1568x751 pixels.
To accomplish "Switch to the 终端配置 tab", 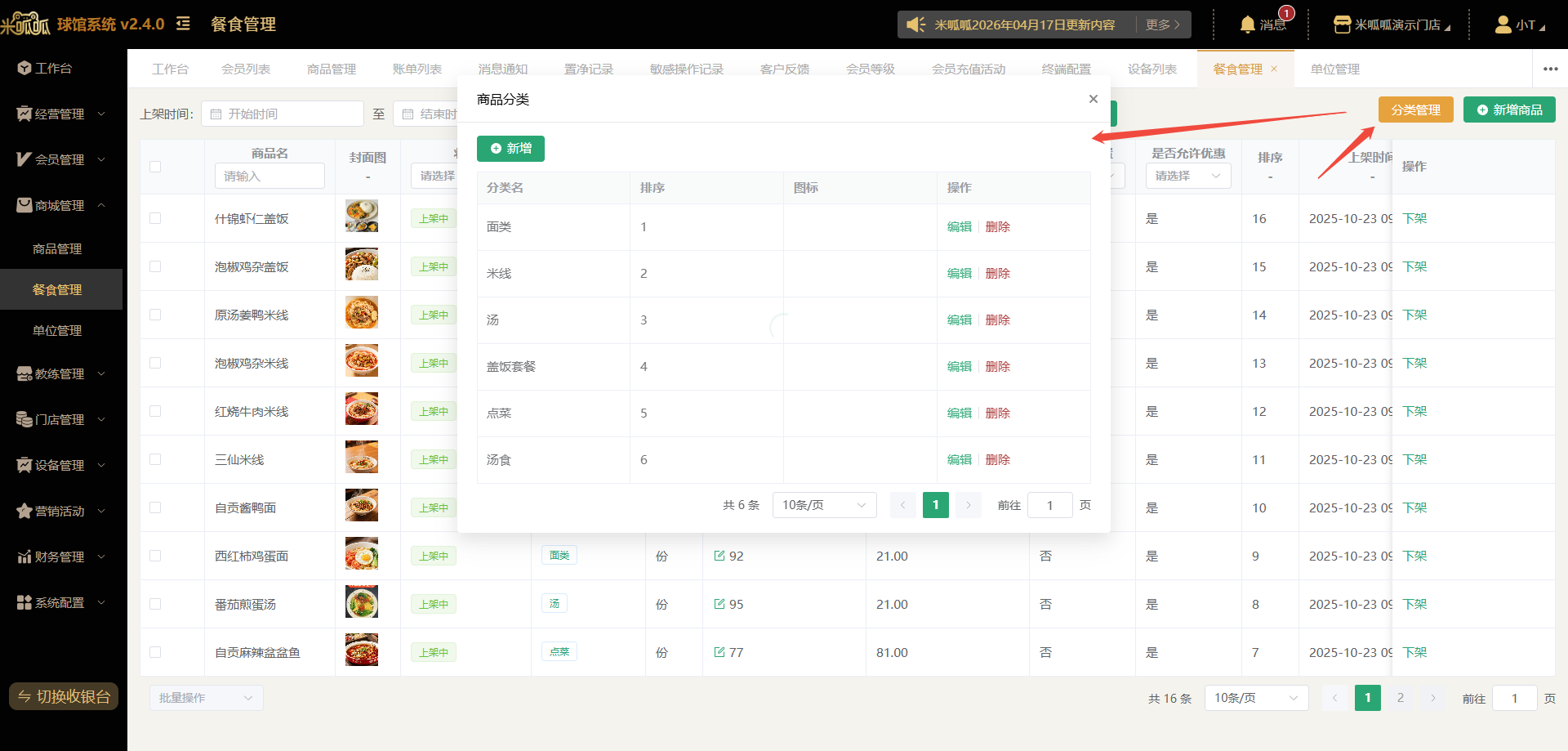I will pos(1067,69).
